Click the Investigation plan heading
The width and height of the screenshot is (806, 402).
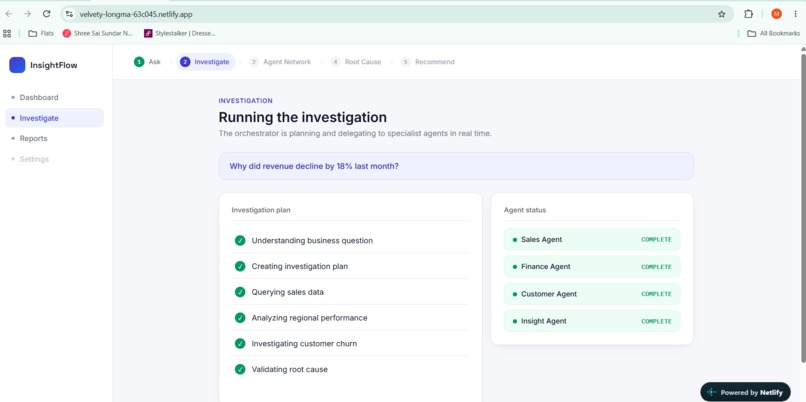coord(261,210)
